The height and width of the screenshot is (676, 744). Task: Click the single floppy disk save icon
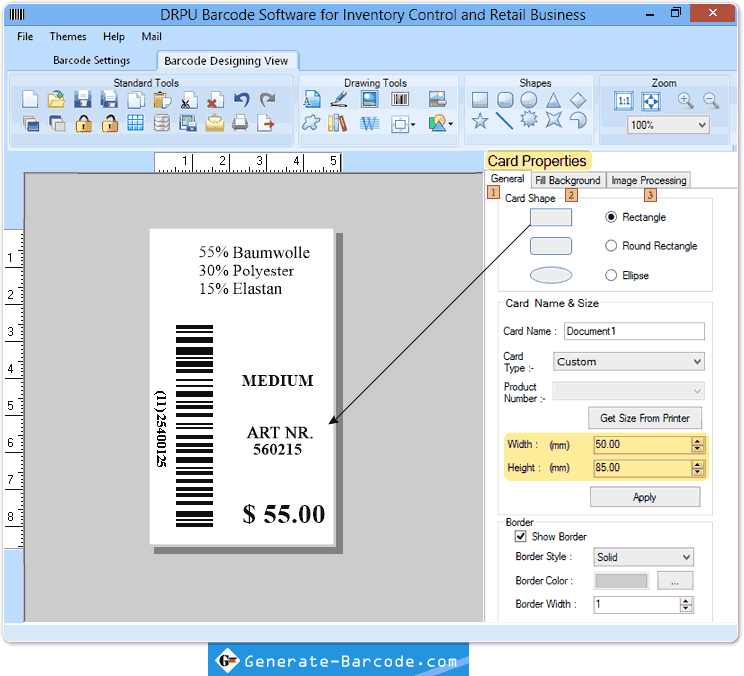click(x=83, y=100)
